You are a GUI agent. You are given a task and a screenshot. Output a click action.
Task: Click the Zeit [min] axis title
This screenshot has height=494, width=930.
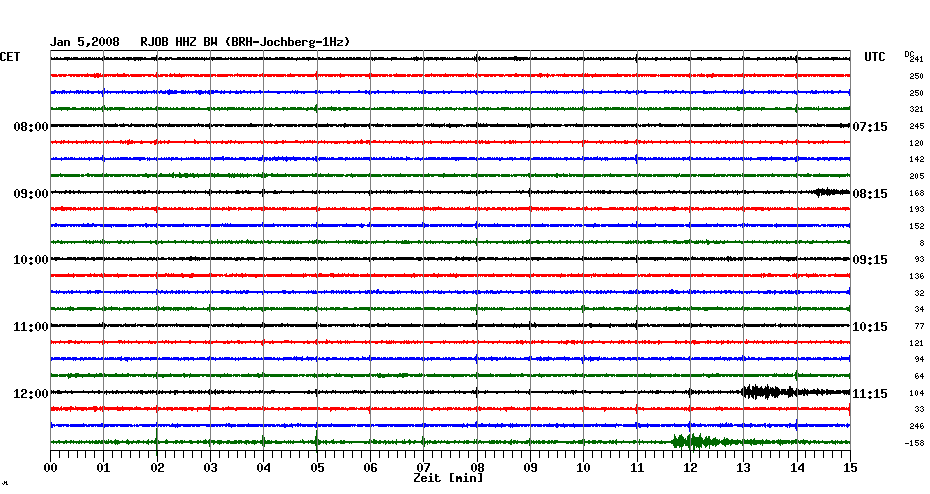(x=448, y=478)
